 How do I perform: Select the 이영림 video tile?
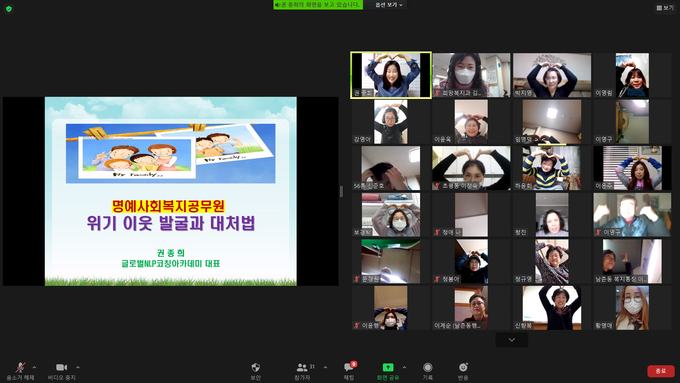(x=632, y=75)
